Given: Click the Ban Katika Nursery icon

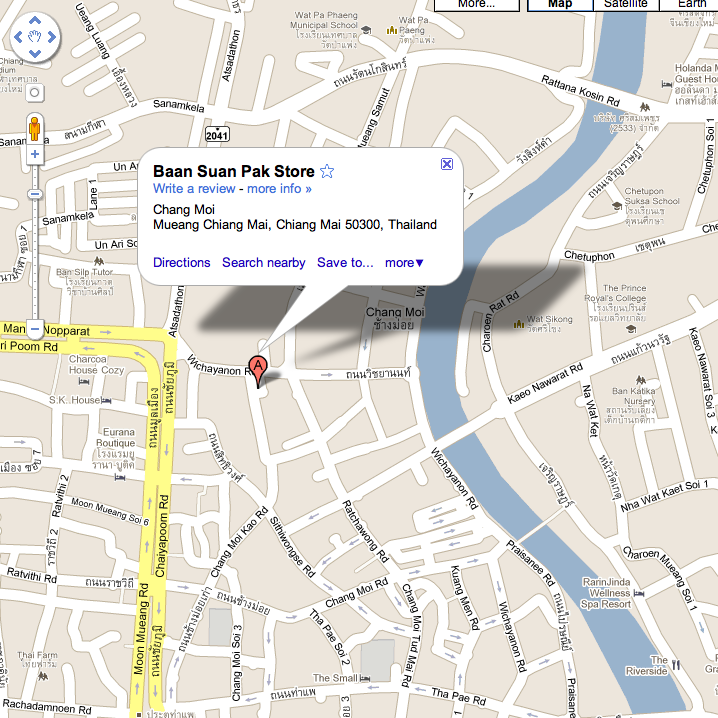Looking at the screenshot, I should point(641,380).
